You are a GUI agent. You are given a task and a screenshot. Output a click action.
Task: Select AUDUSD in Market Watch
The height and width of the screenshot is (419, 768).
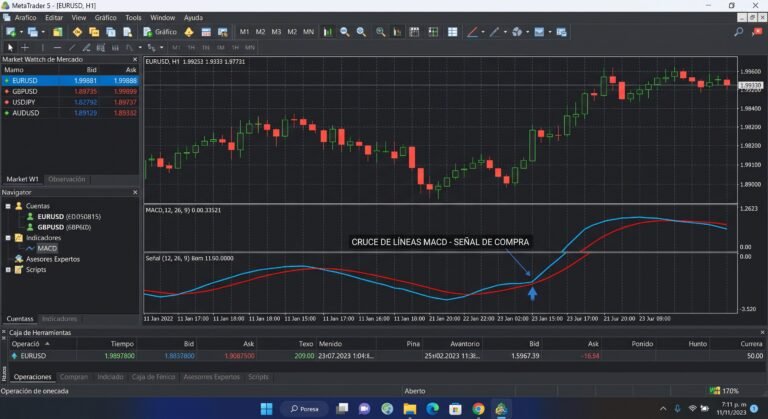tap(70, 113)
